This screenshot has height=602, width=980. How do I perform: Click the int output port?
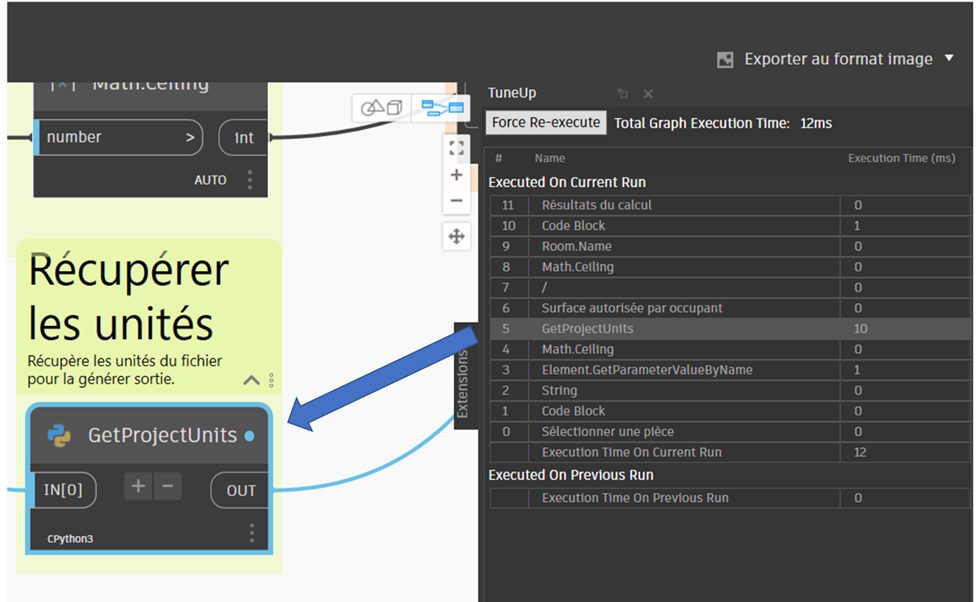(x=243, y=138)
